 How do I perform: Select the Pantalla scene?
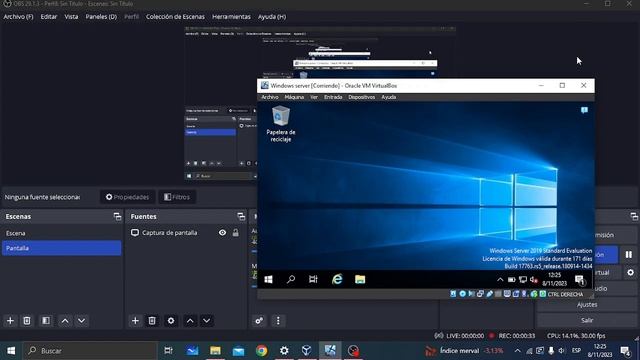[62, 248]
